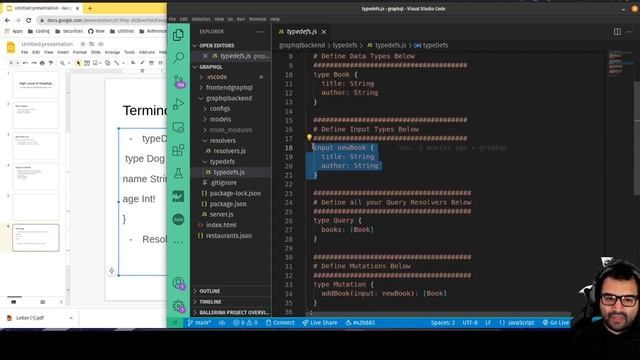Open the Tools menu in Google Slides
The width and height of the screenshot is (640, 360).
(x=129, y=52)
